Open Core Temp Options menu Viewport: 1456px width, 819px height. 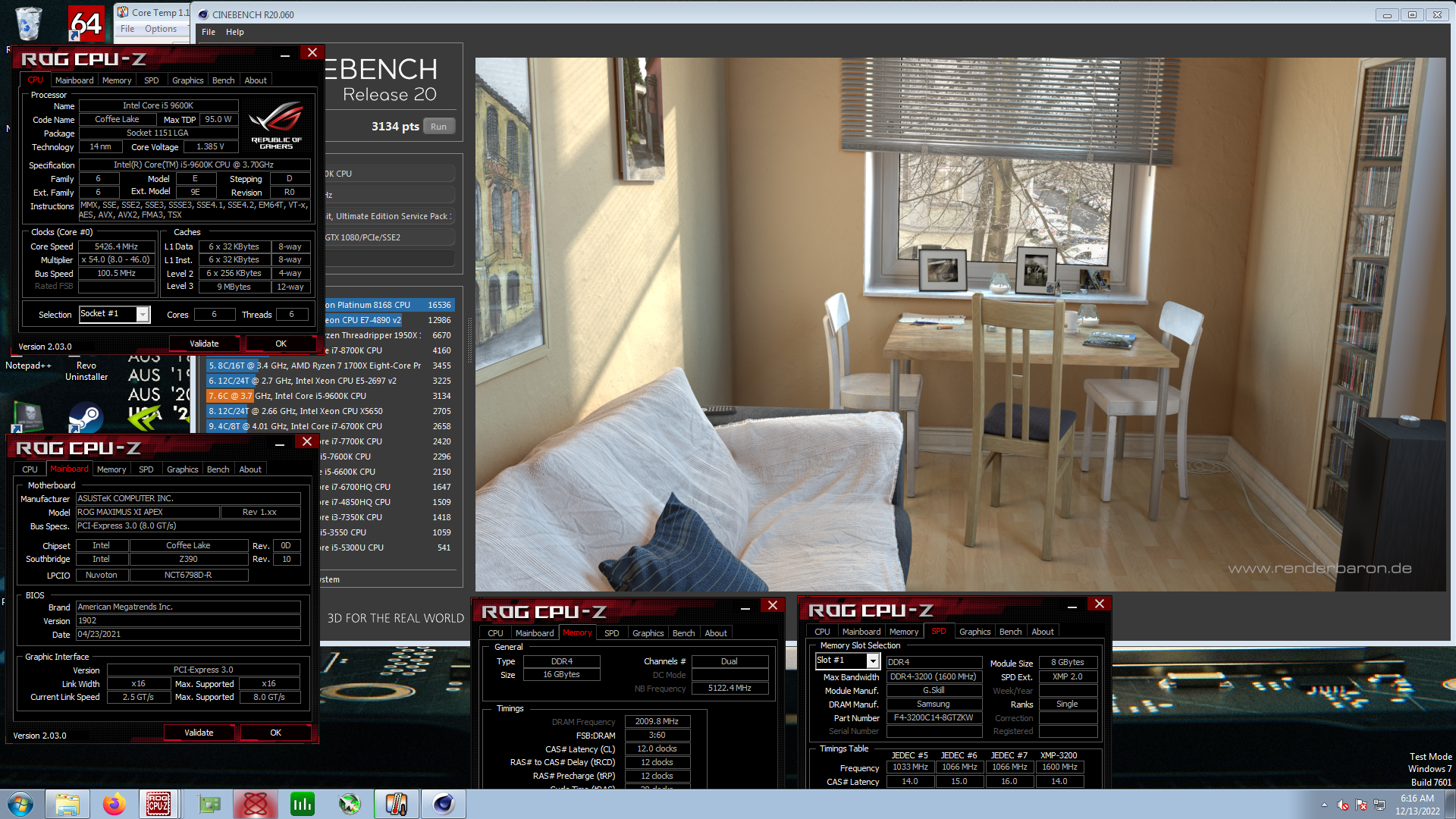(x=161, y=29)
